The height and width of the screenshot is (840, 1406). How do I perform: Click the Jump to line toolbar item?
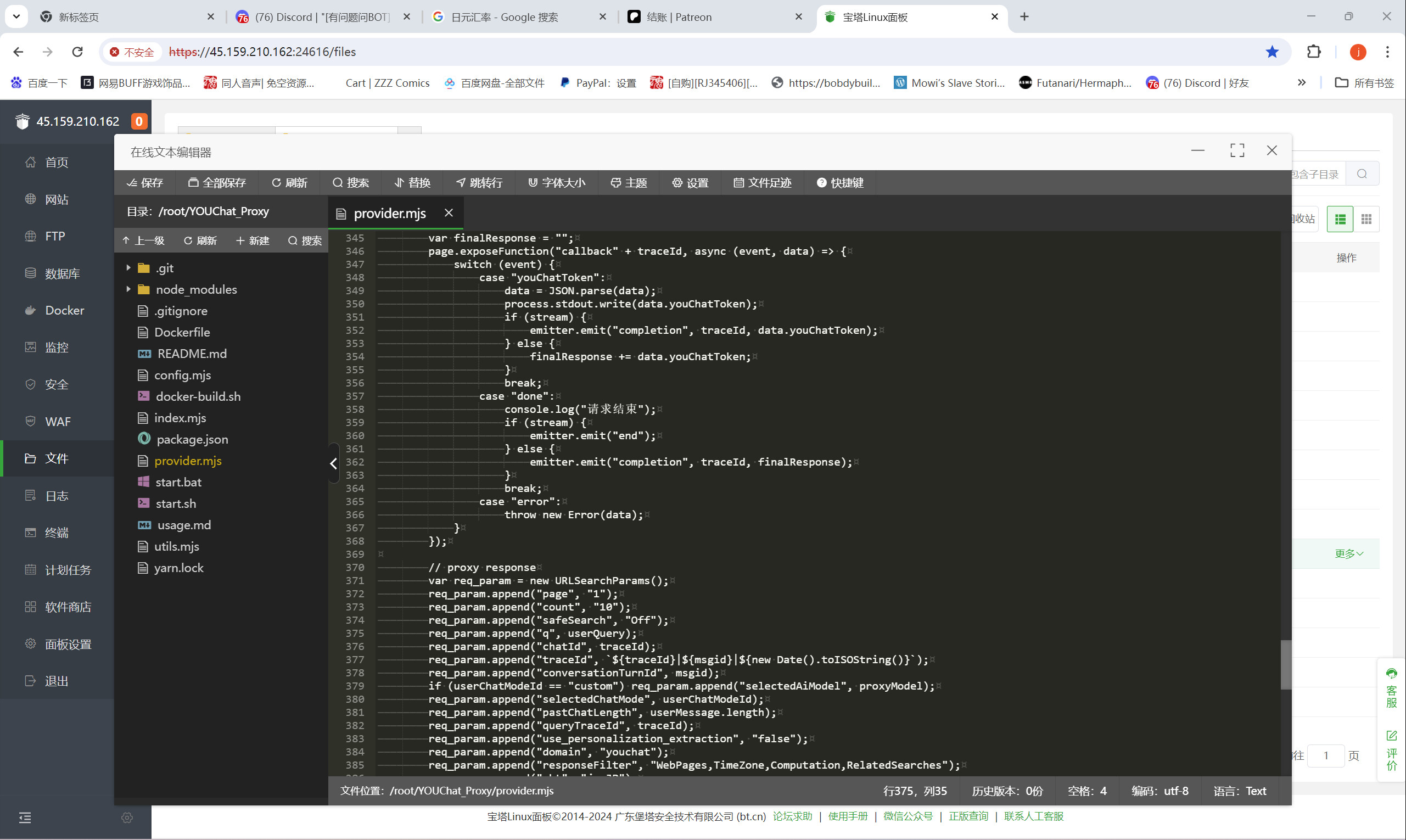point(479,183)
